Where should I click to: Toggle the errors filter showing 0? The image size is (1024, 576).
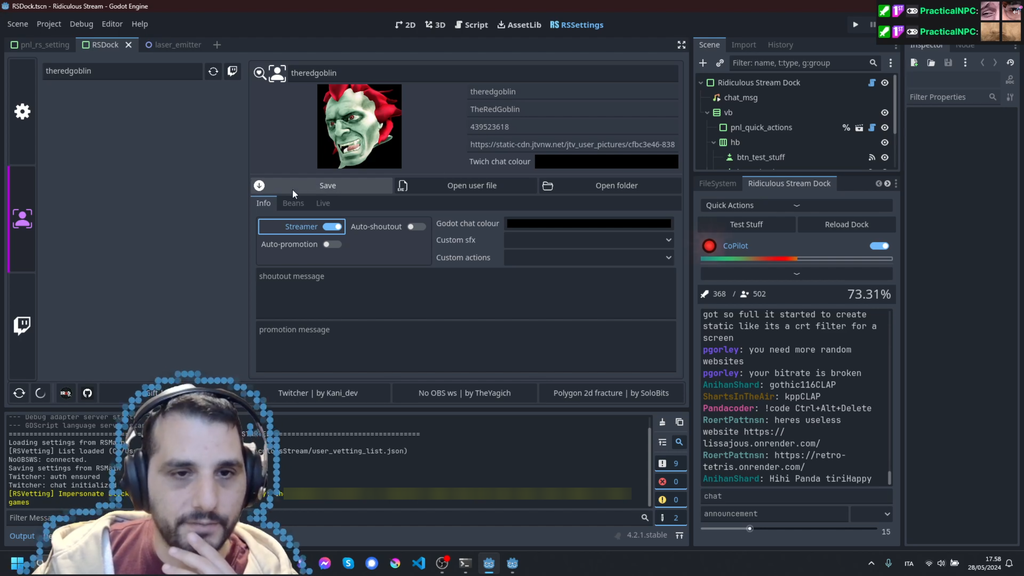(670, 481)
